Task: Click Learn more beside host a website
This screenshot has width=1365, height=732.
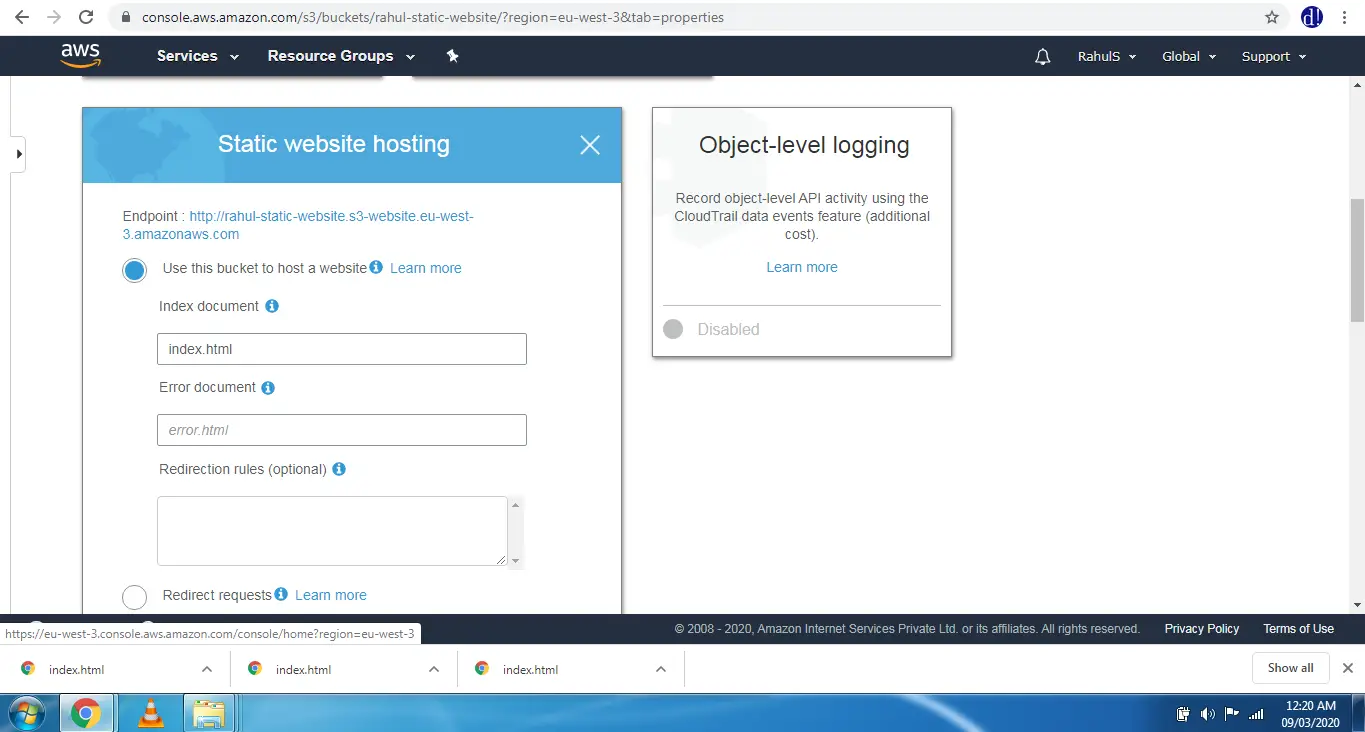Action: click(x=426, y=268)
